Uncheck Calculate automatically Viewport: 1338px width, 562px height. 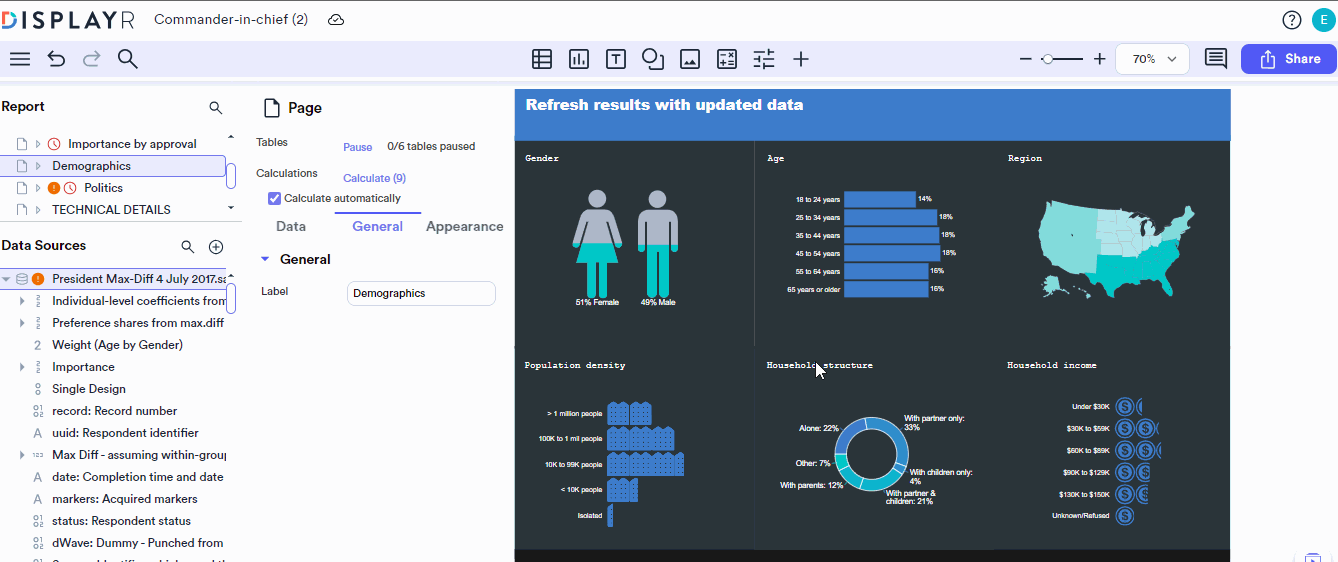click(x=275, y=198)
